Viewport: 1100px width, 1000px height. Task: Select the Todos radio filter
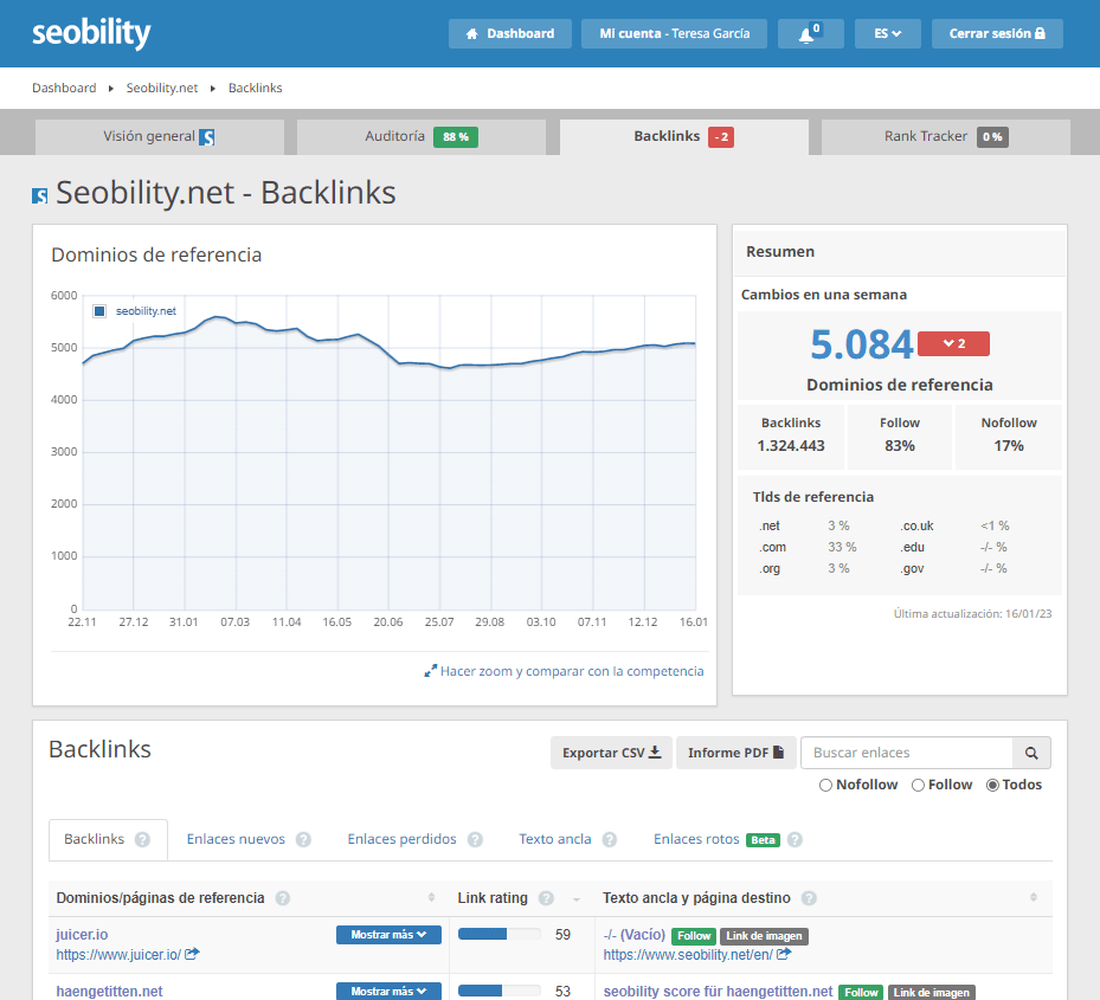pyautogui.click(x=993, y=785)
